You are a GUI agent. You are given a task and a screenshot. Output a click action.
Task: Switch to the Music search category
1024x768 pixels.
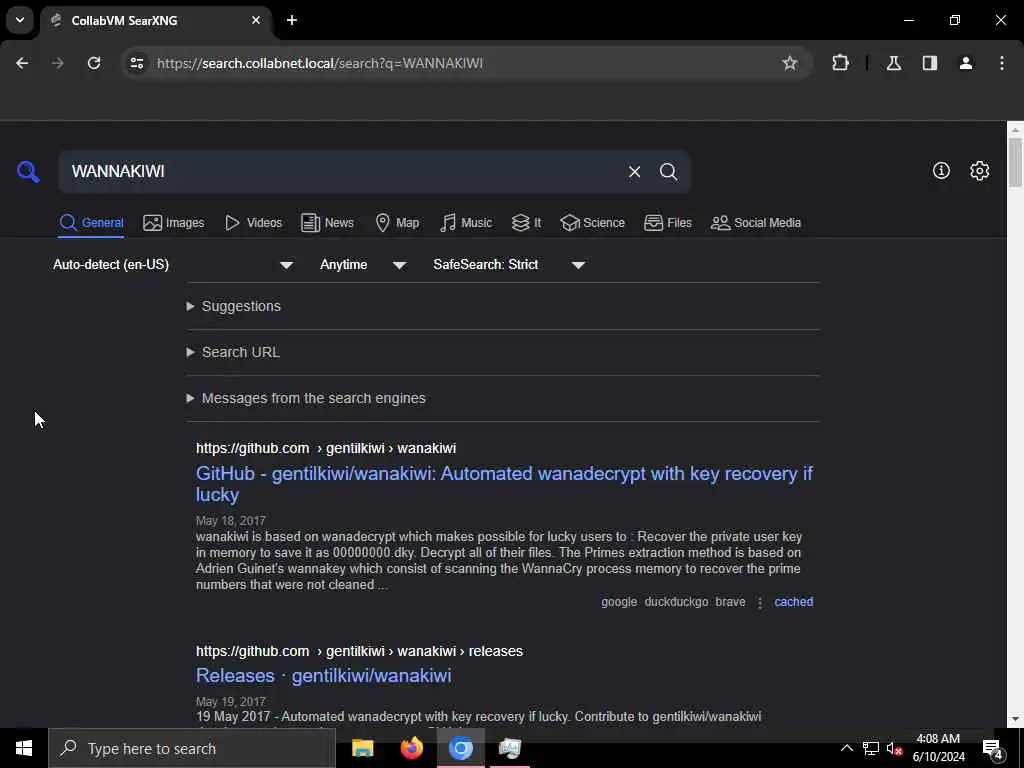click(466, 223)
